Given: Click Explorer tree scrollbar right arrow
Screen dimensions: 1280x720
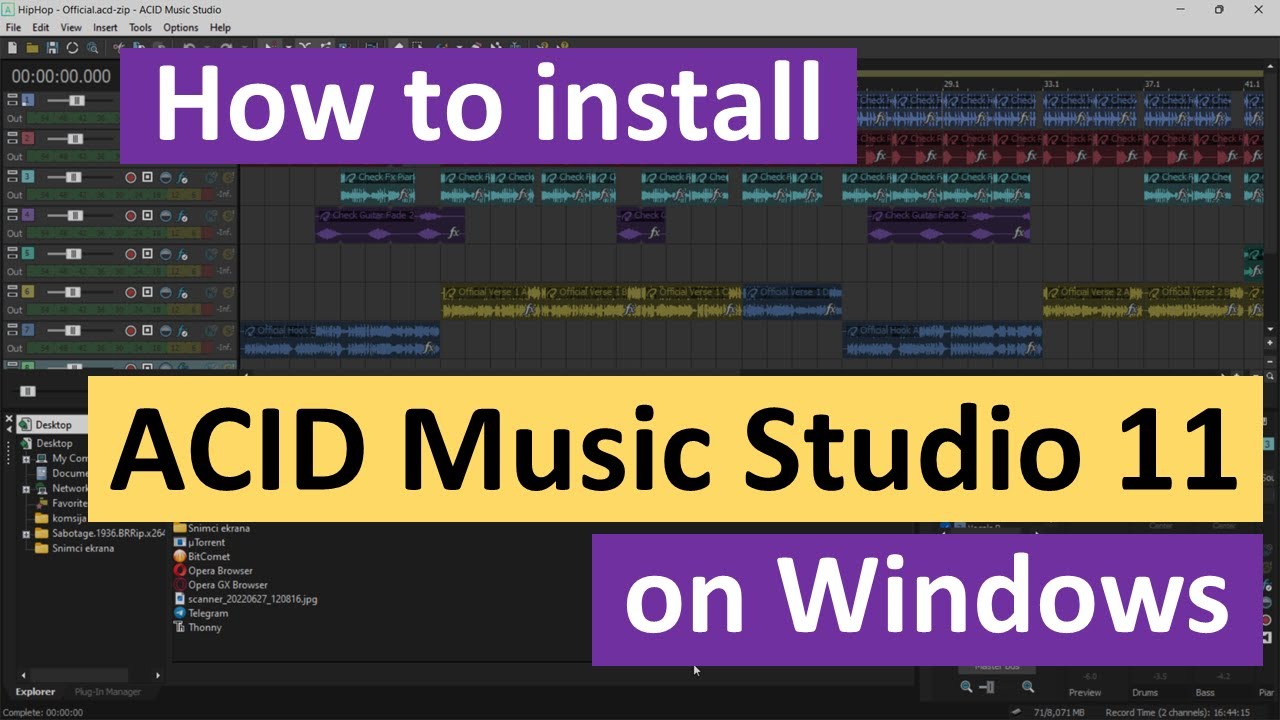Looking at the screenshot, I should click(x=158, y=675).
